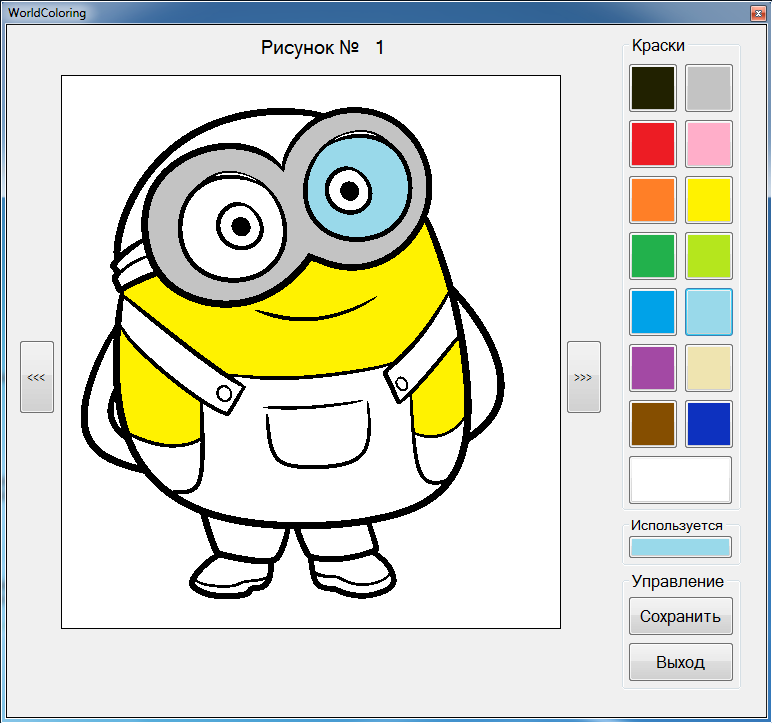
Task: Choose the orange paint swatch
Action: click(653, 200)
